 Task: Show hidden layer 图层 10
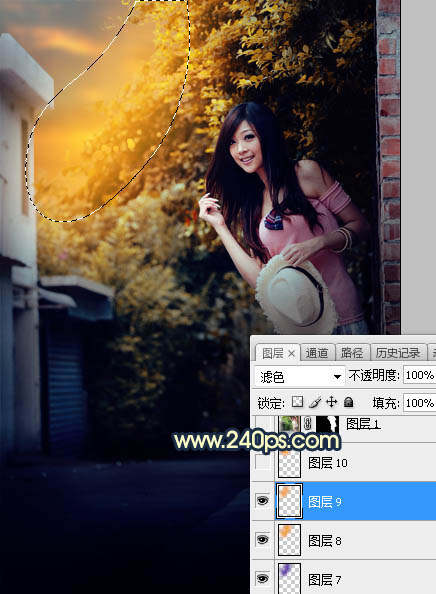263,462
